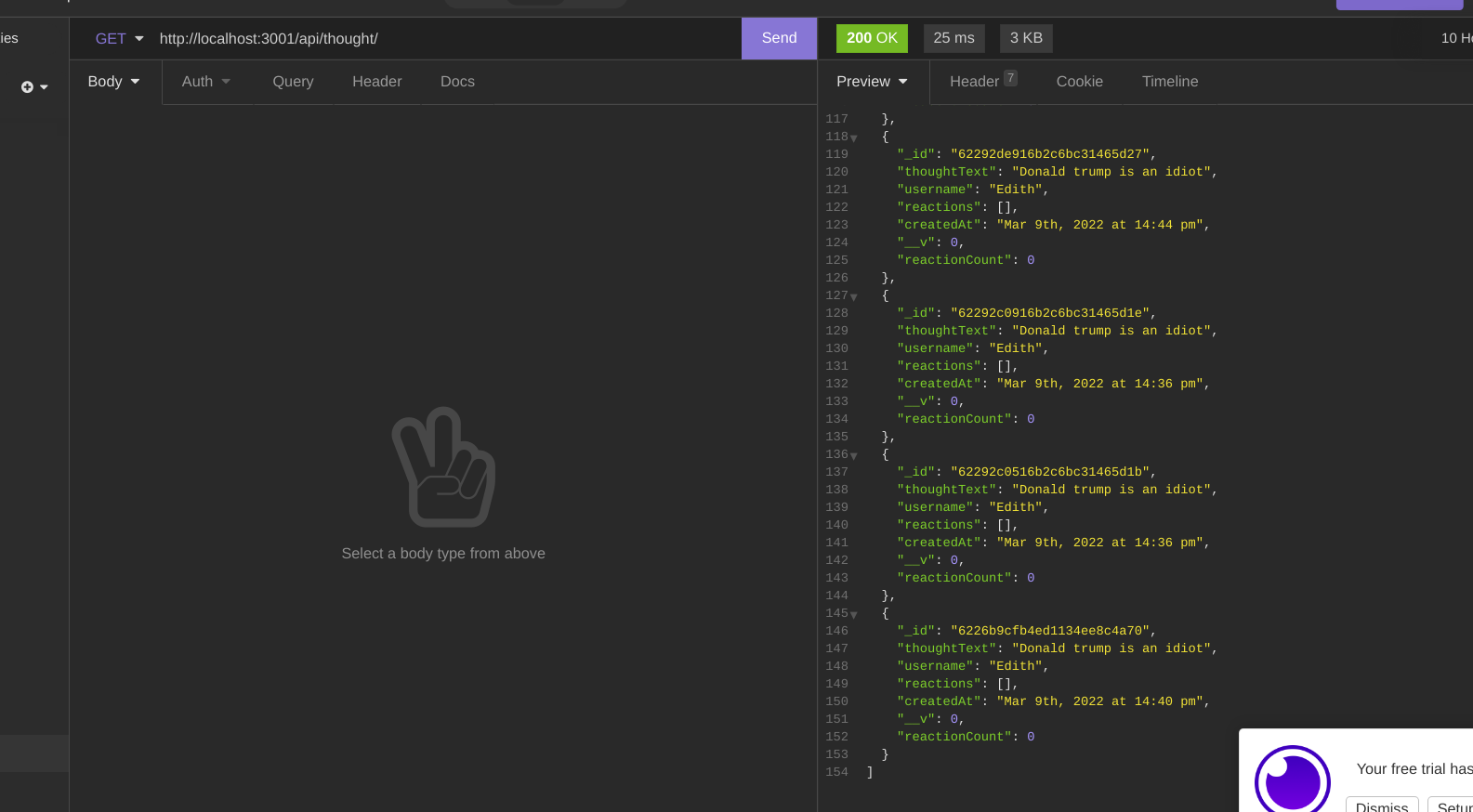Click the _id value 62292c0516b2c6bc31465d1b
1473x812 pixels.
point(1050,472)
